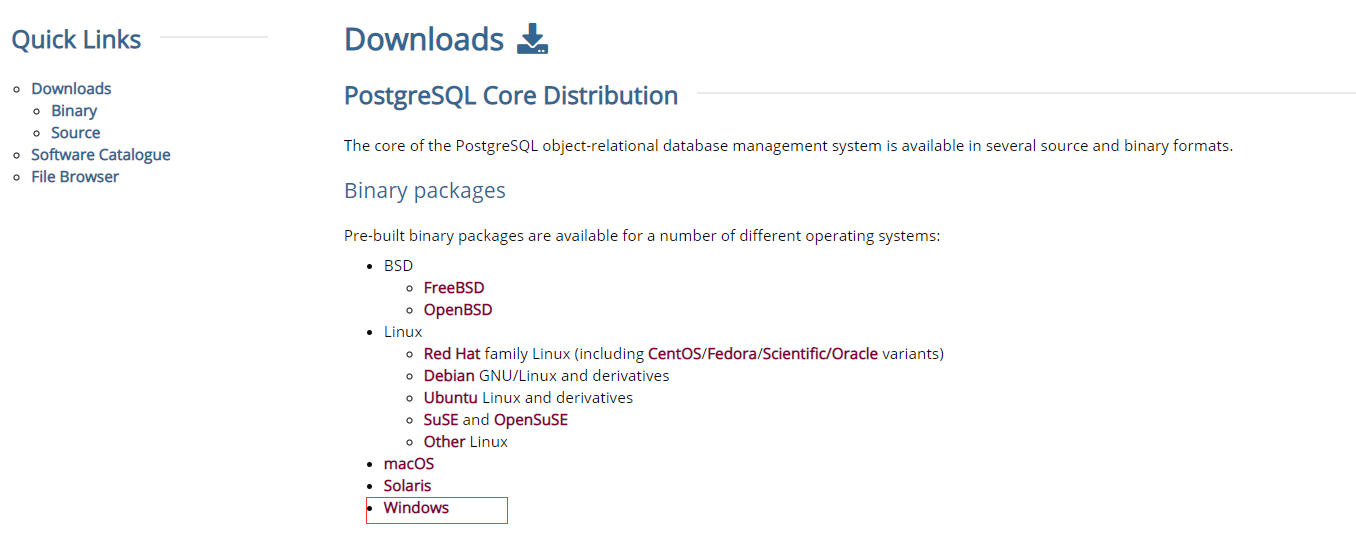Click the Quick Links sidebar heading

pyautogui.click(x=76, y=40)
